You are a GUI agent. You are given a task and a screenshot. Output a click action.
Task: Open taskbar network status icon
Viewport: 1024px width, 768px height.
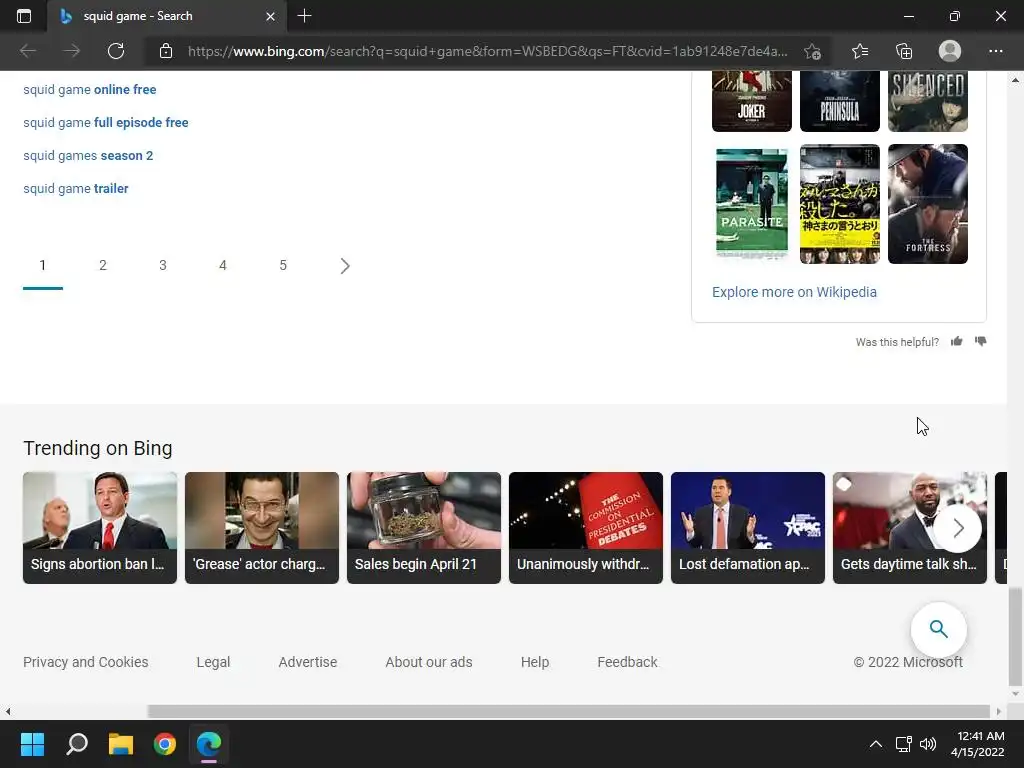click(904, 744)
